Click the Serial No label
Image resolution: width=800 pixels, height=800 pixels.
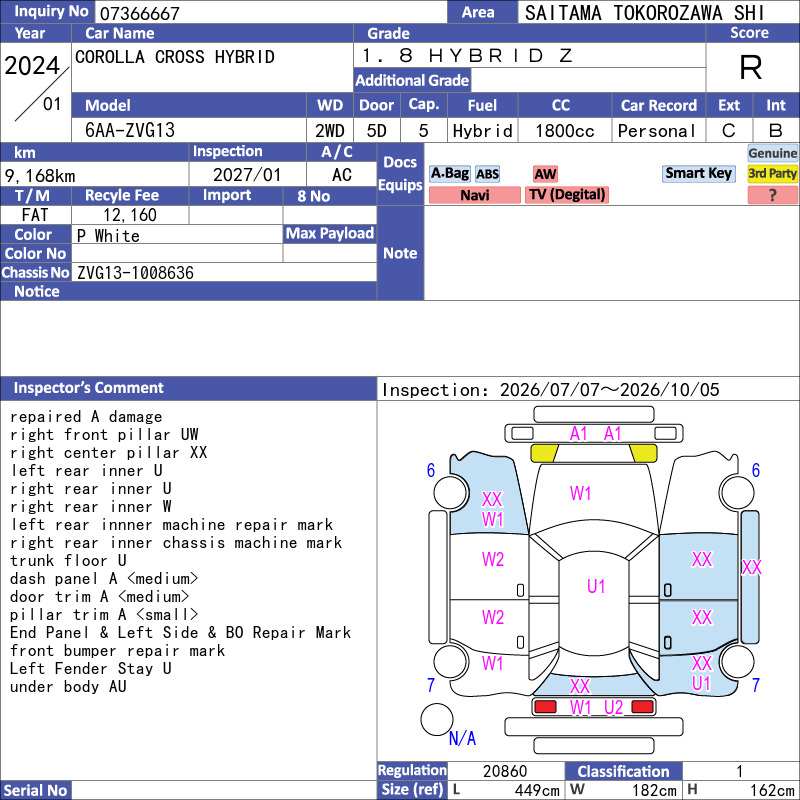click(36, 790)
